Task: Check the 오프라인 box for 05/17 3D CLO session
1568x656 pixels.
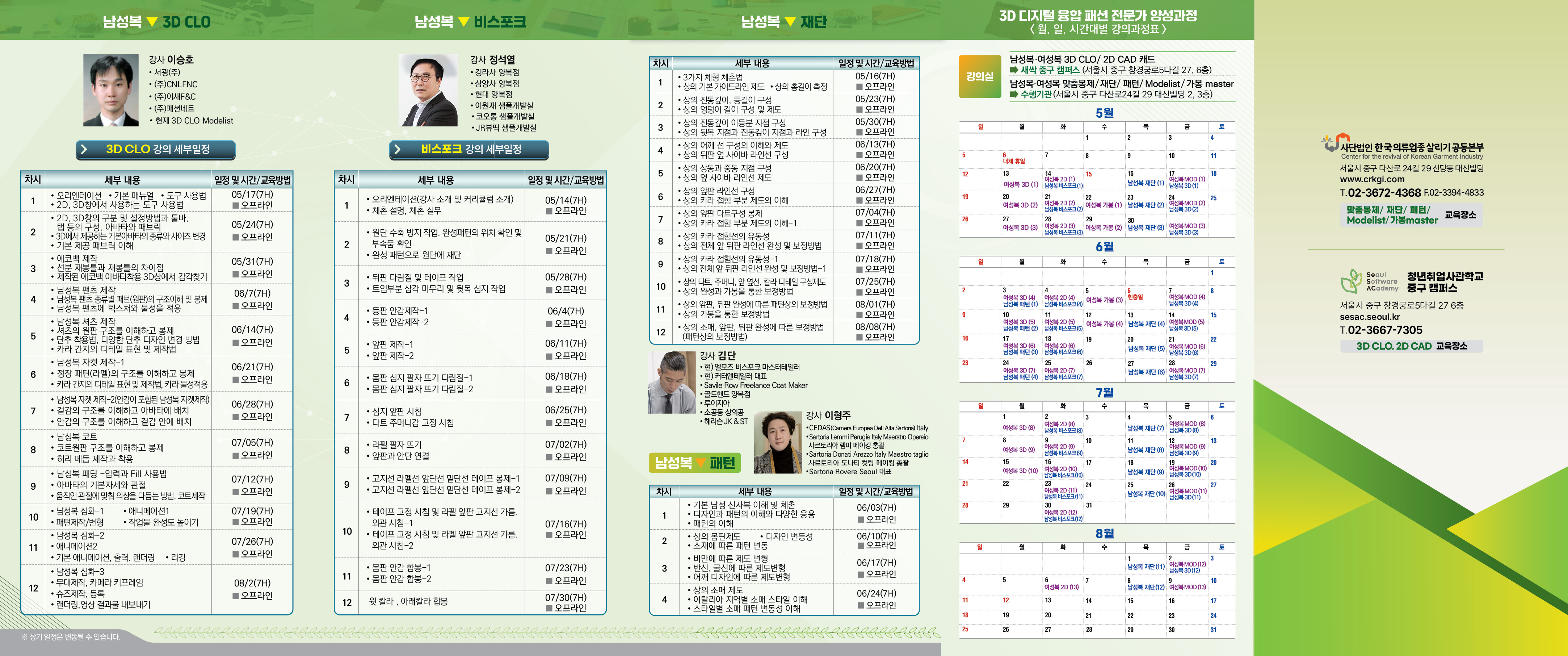Action: [x=236, y=206]
